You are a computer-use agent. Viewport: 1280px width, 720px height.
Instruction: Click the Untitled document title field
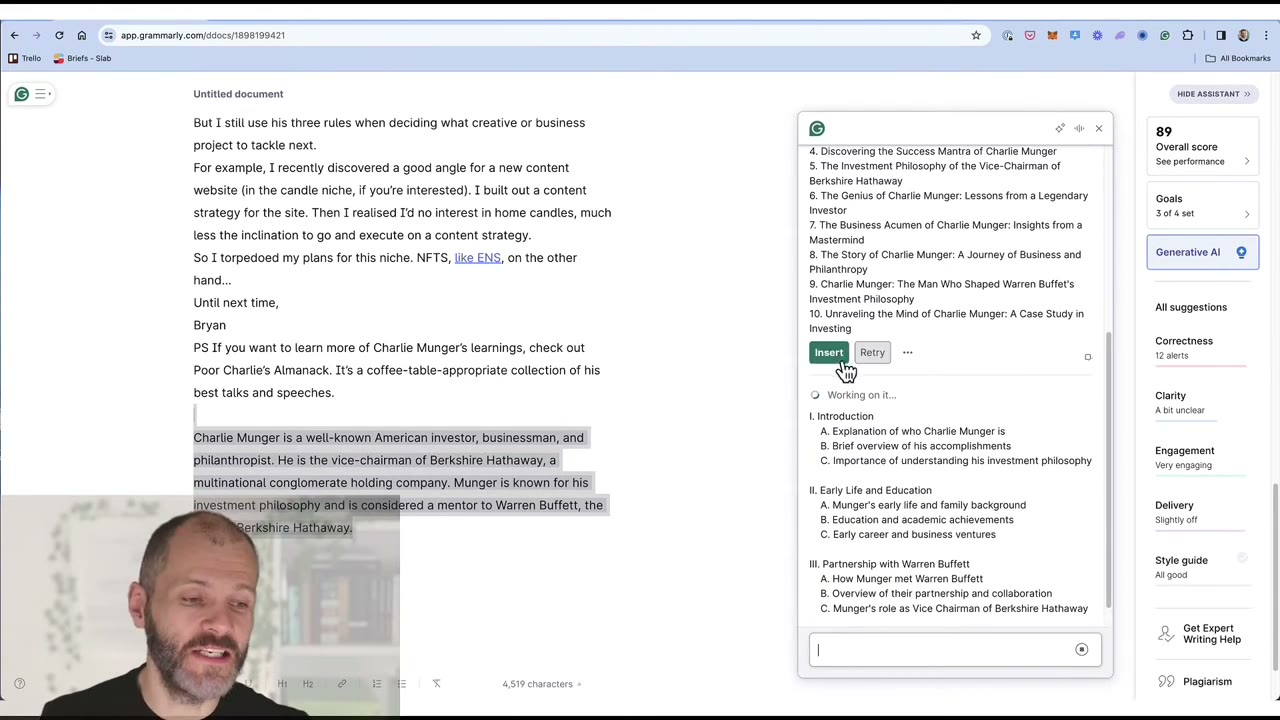click(238, 94)
